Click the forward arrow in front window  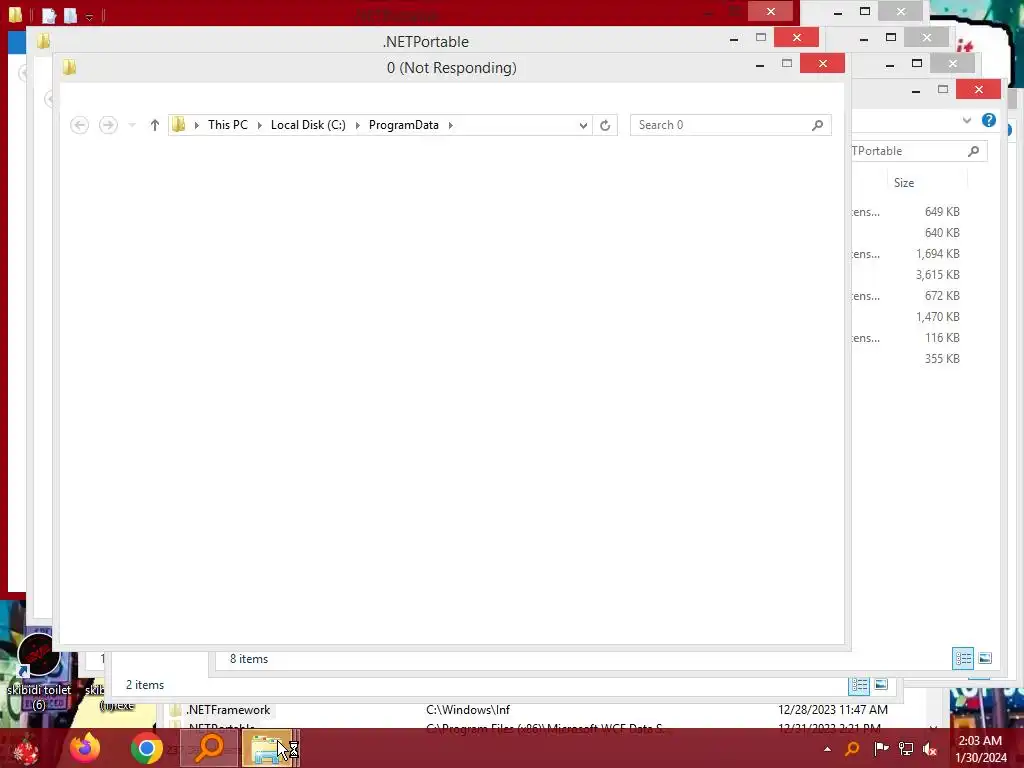(108, 125)
